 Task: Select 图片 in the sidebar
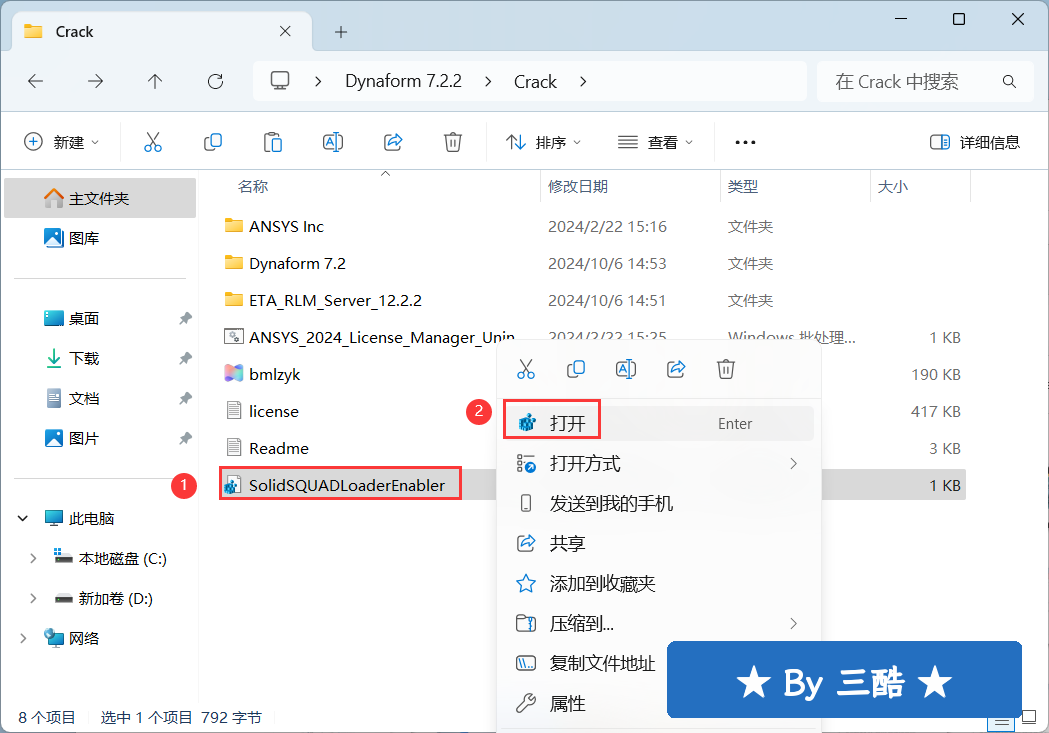(x=100, y=439)
